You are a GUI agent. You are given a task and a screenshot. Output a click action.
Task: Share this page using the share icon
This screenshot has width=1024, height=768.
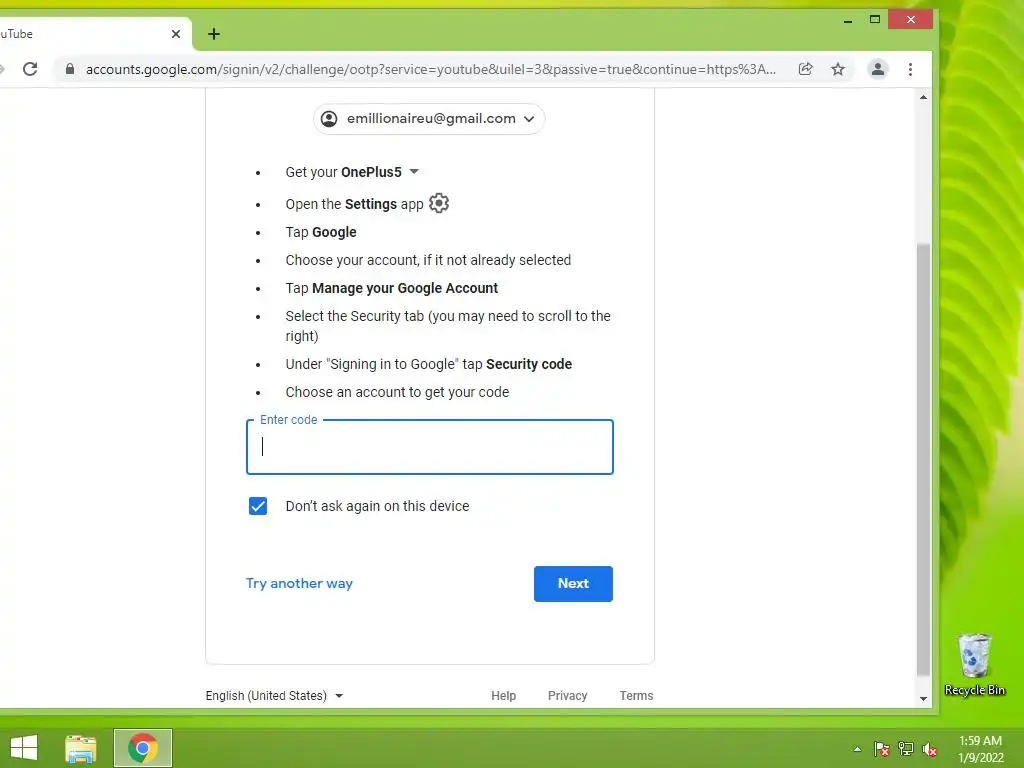[805, 69]
